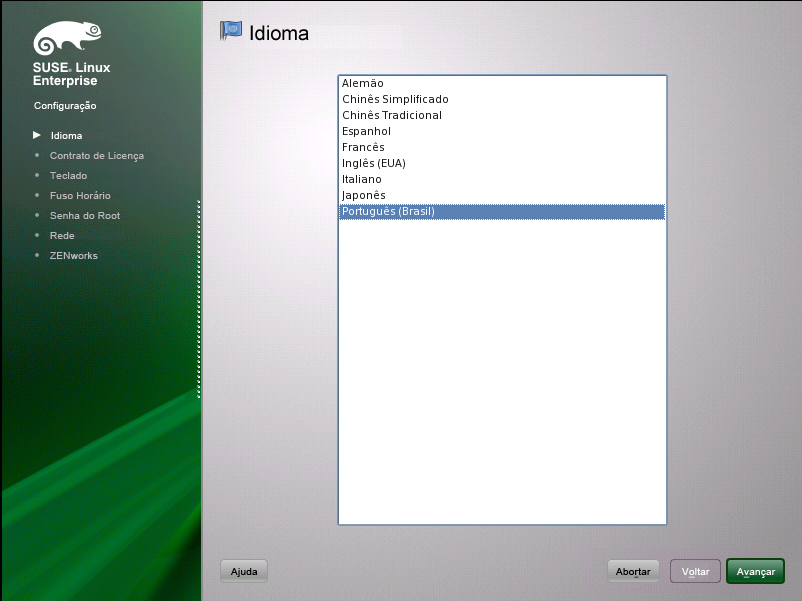Click the Idioma step in sidebar
802x601 pixels.
(66, 136)
